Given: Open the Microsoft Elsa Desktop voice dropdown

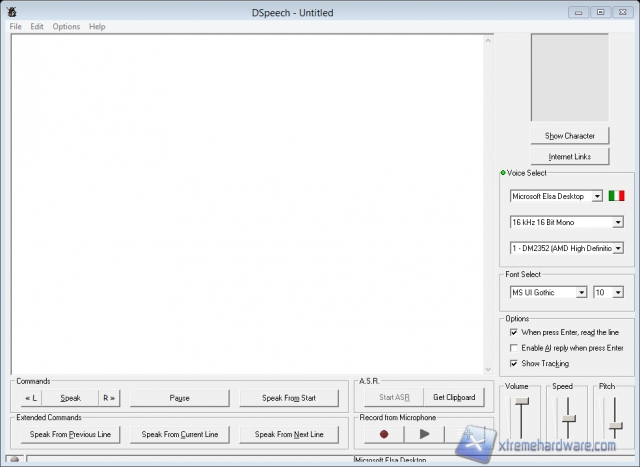Looking at the screenshot, I should tap(596, 196).
